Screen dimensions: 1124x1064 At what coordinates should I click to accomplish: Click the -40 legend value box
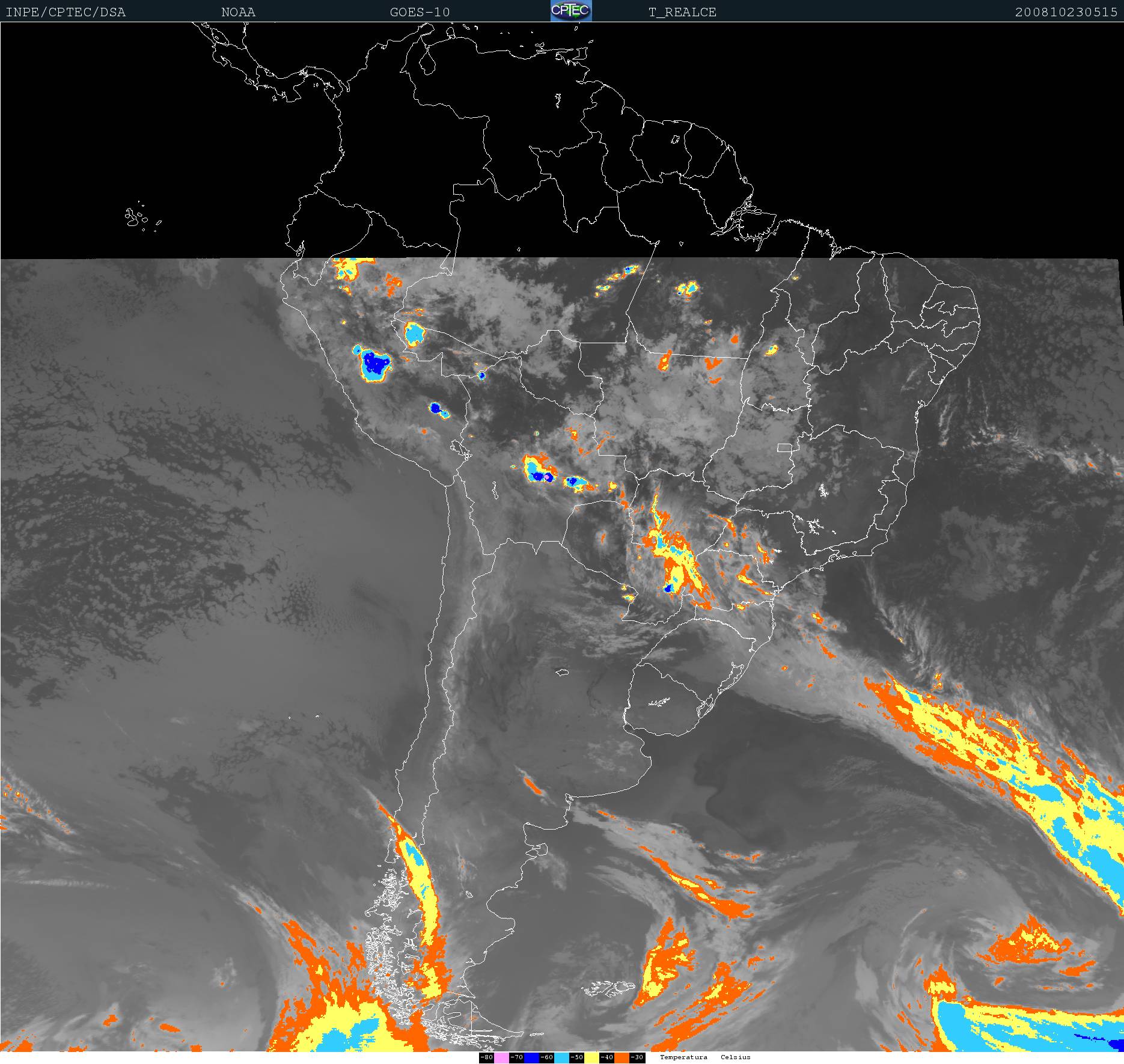pyautogui.click(x=606, y=1057)
